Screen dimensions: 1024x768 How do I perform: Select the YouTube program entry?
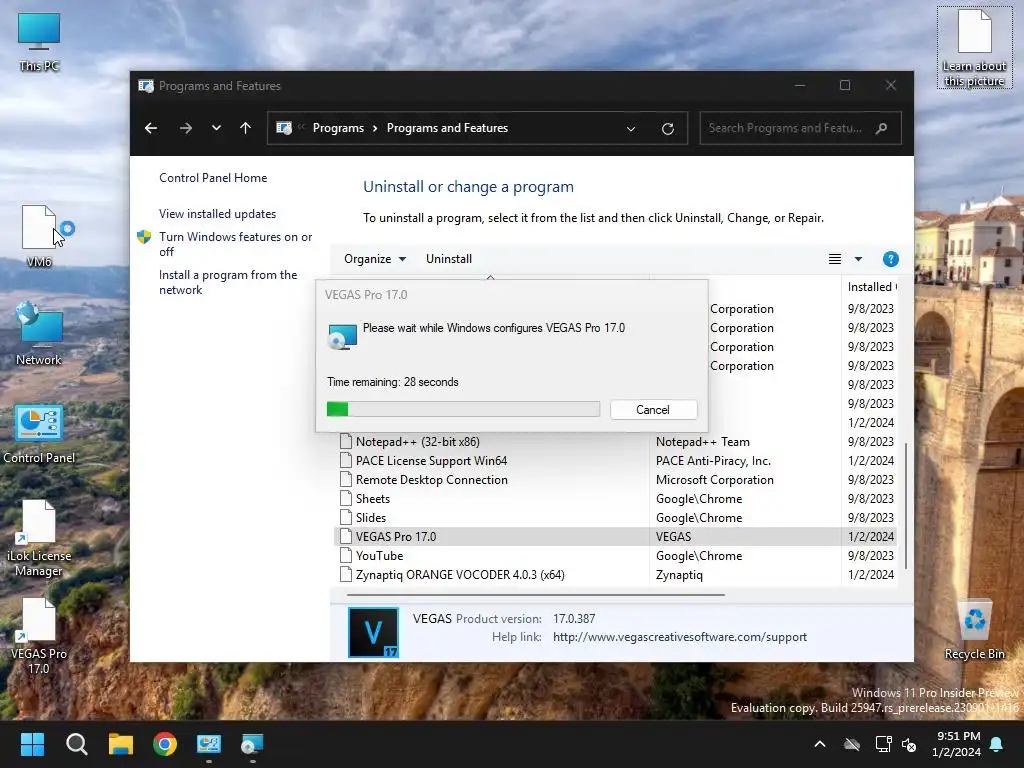pos(379,555)
